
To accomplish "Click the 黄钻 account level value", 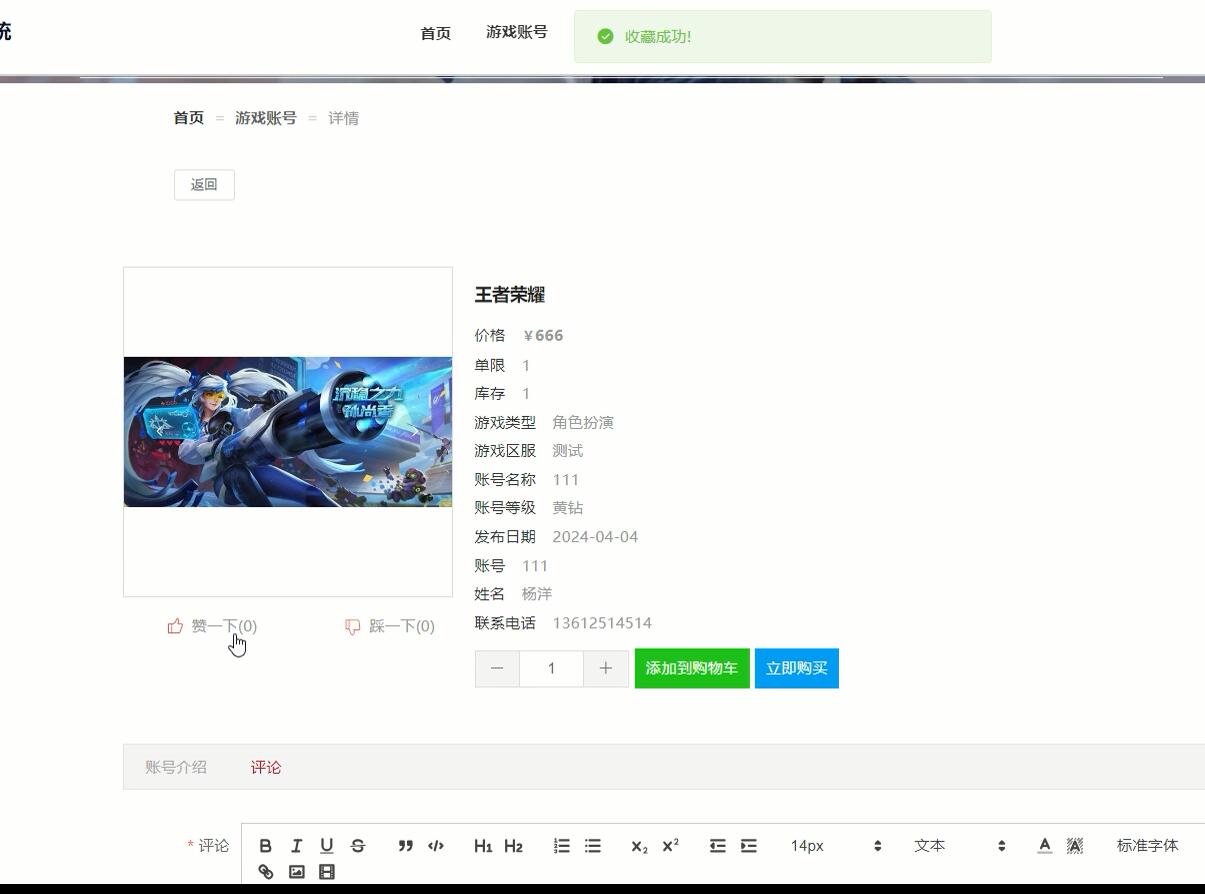I will pos(567,508).
